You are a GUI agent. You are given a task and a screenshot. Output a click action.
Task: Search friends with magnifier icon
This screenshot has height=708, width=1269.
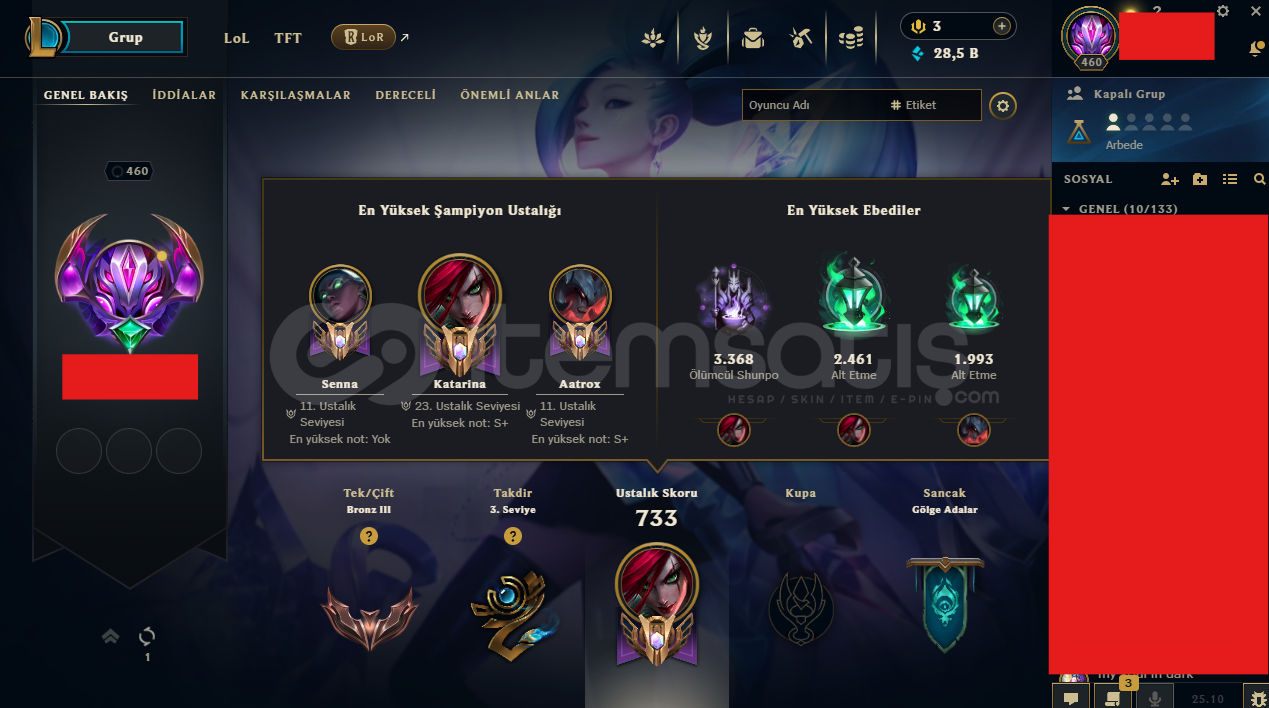[x=1259, y=179]
